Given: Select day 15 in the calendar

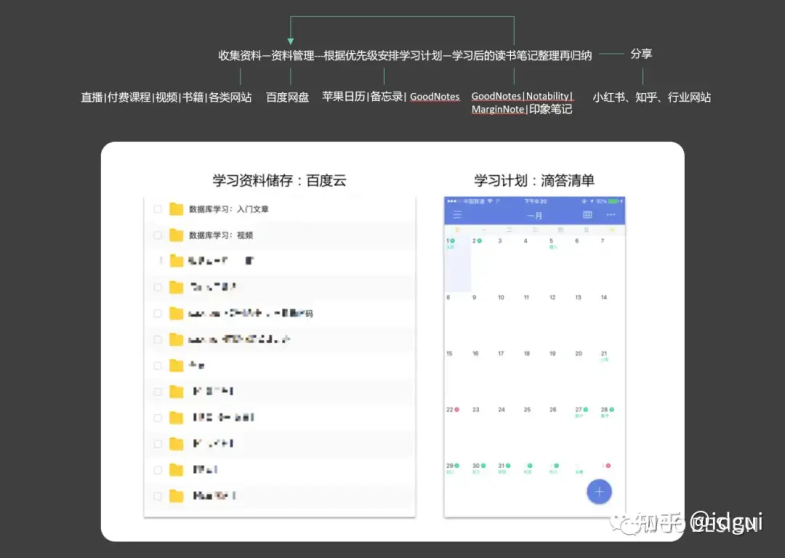Looking at the screenshot, I should 450,354.
